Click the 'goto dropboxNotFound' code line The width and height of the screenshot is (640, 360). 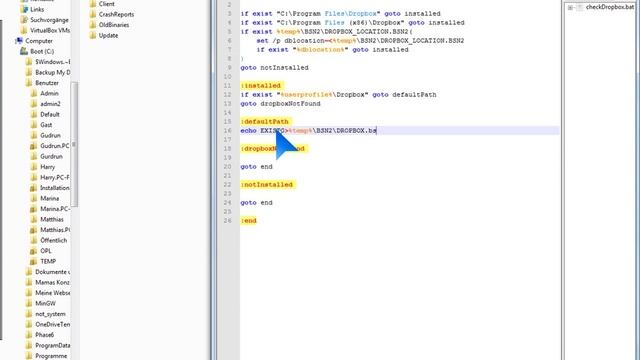pos(280,104)
